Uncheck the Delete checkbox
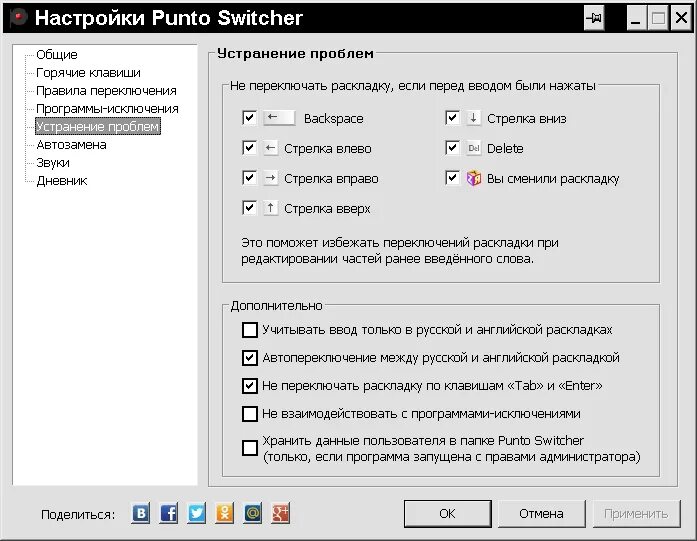 click(x=452, y=148)
